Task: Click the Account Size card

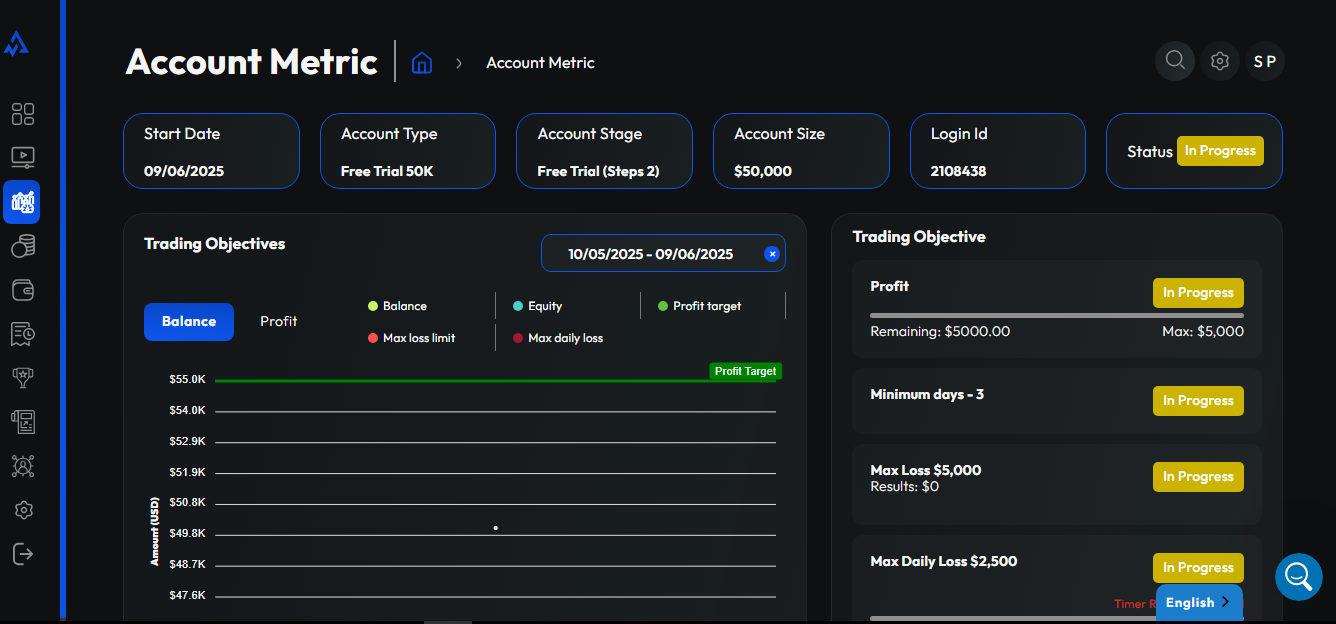Action: pyautogui.click(x=801, y=151)
